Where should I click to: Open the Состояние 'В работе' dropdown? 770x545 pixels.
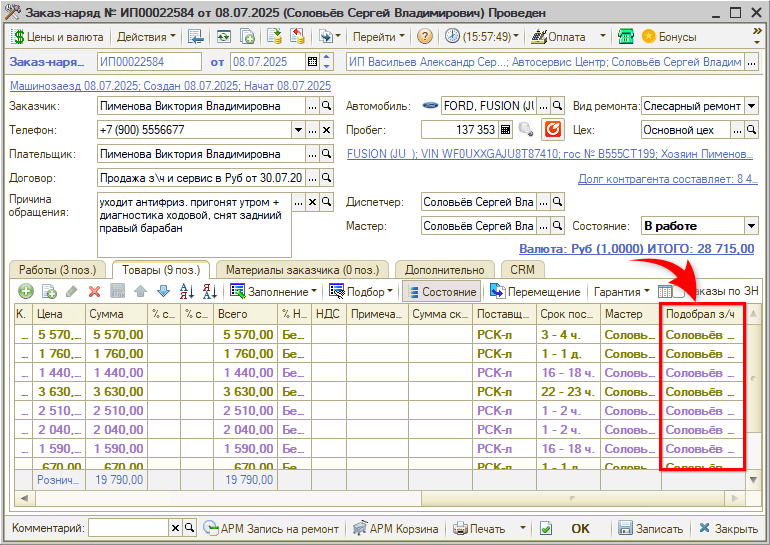point(751,226)
